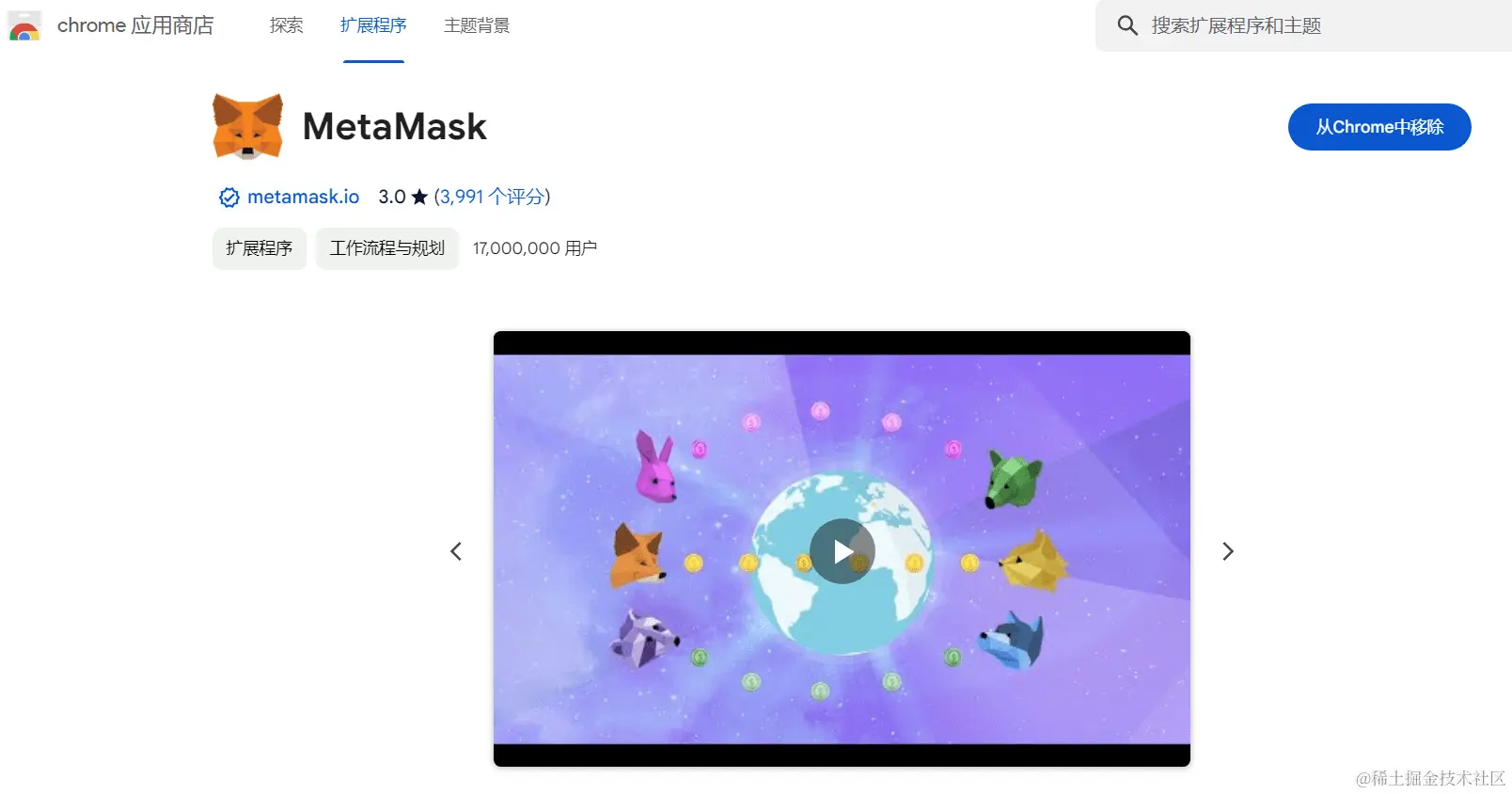The width and height of the screenshot is (1512, 794).
Task: Select the 扩展程序 tab
Action: [x=373, y=25]
